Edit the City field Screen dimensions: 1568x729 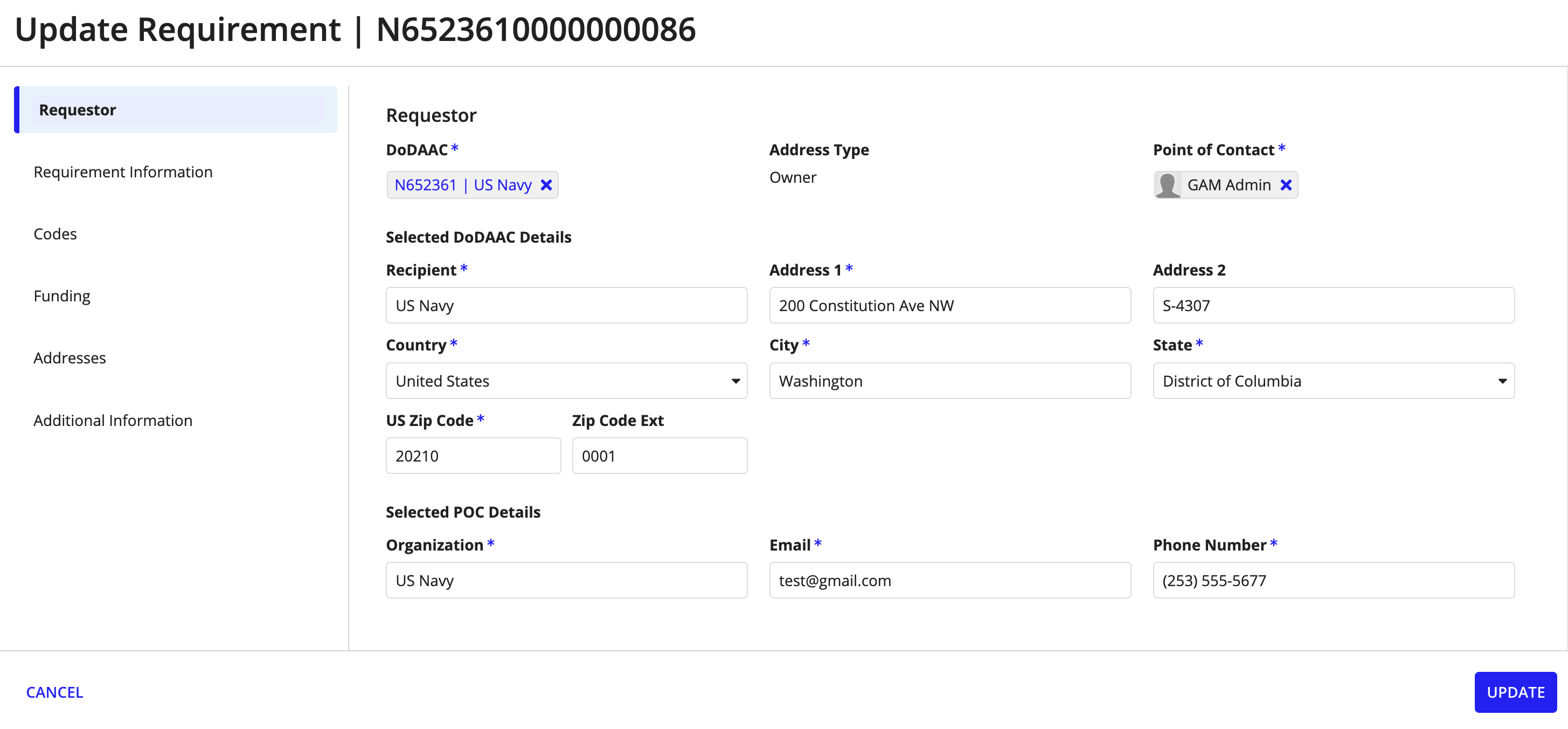[949, 381]
